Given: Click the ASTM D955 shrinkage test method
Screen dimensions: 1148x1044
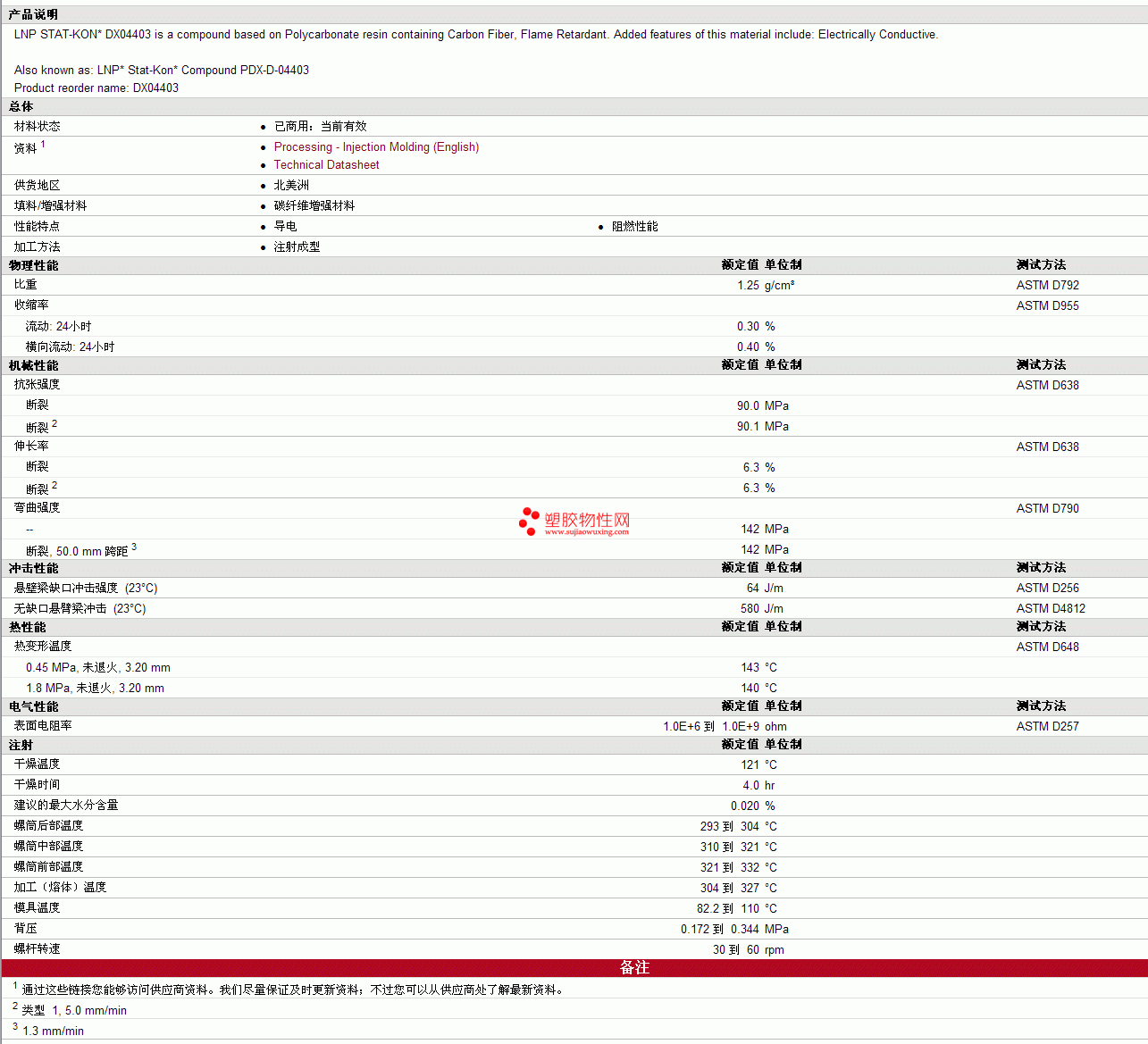Looking at the screenshot, I should tap(1047, 306).
